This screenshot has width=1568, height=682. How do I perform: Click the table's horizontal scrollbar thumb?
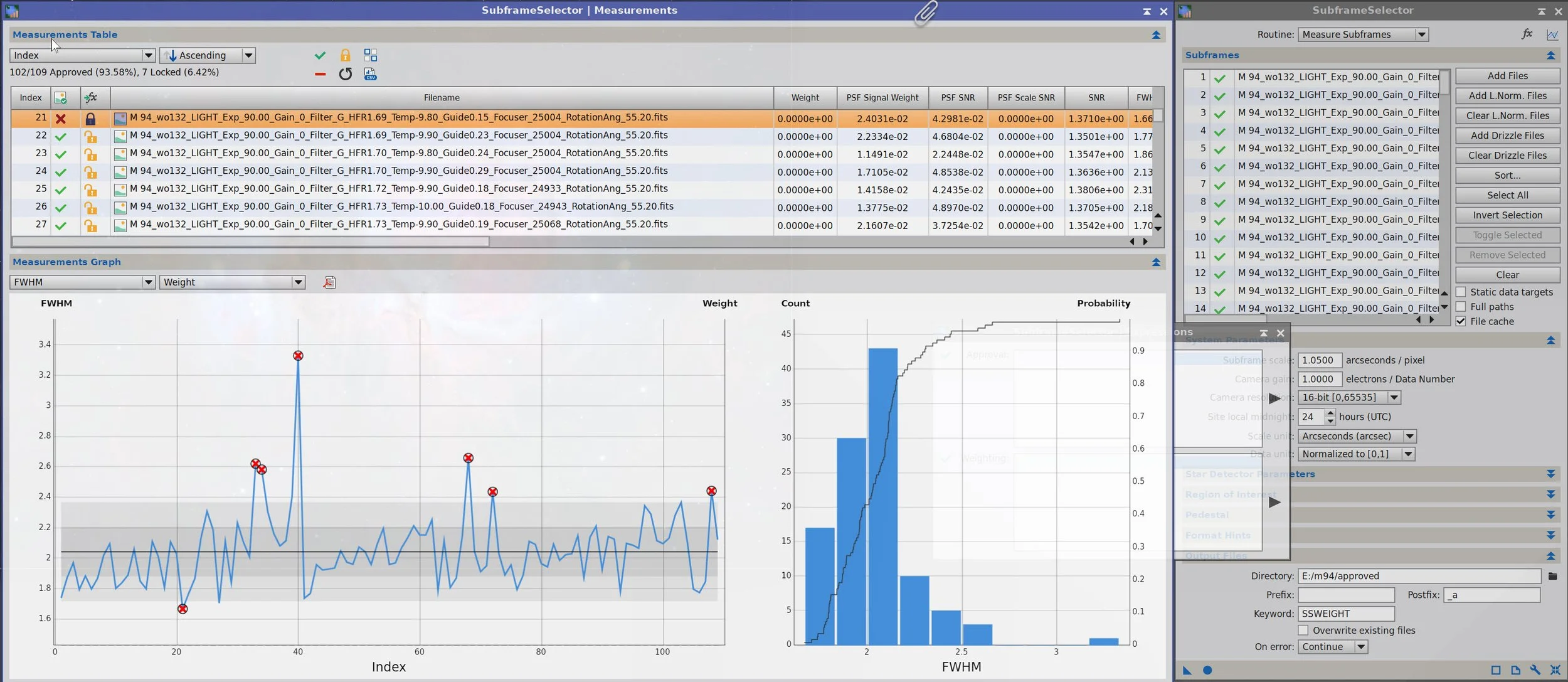251,242
